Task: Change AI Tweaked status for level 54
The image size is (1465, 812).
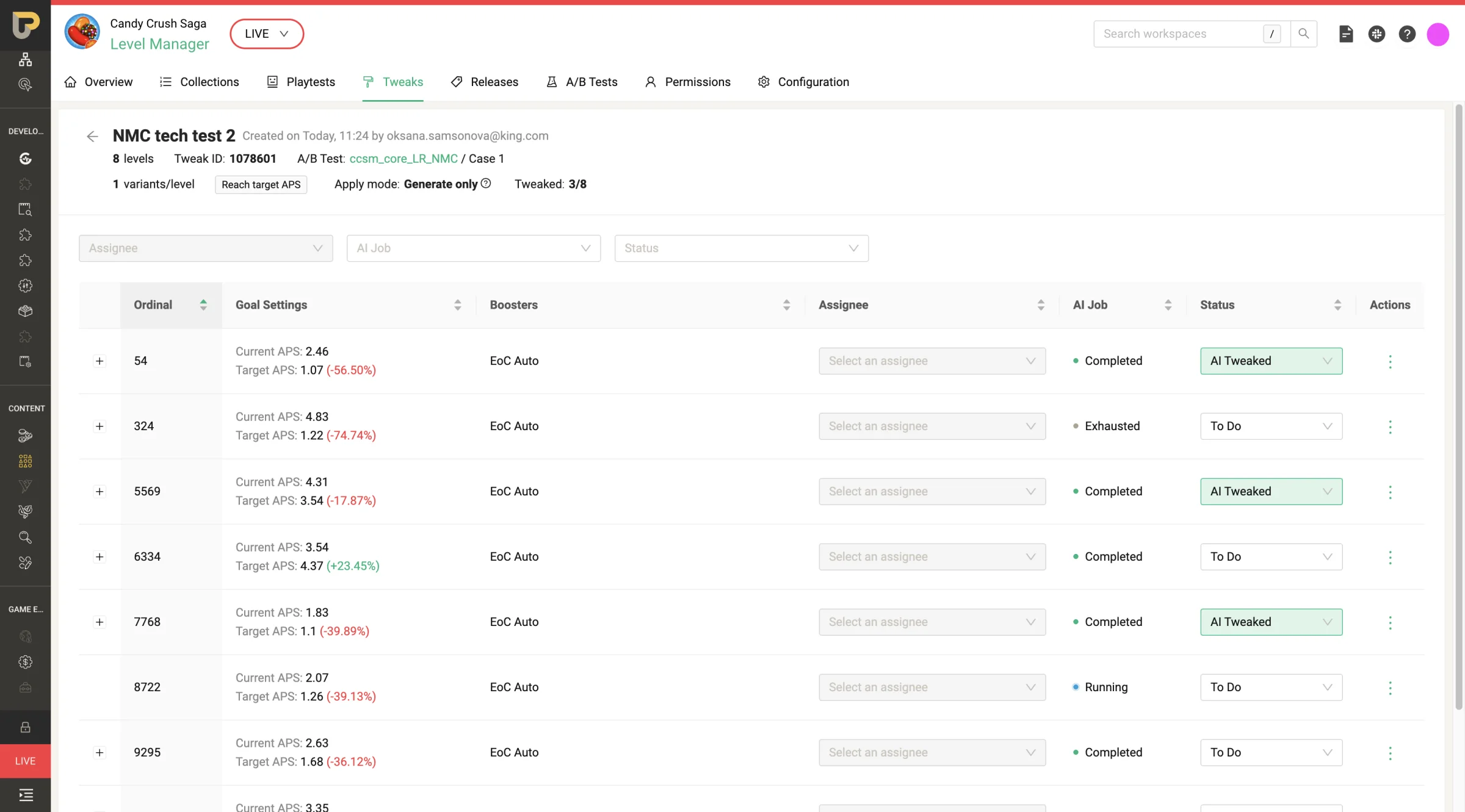Action: [x=1271, y=361]
